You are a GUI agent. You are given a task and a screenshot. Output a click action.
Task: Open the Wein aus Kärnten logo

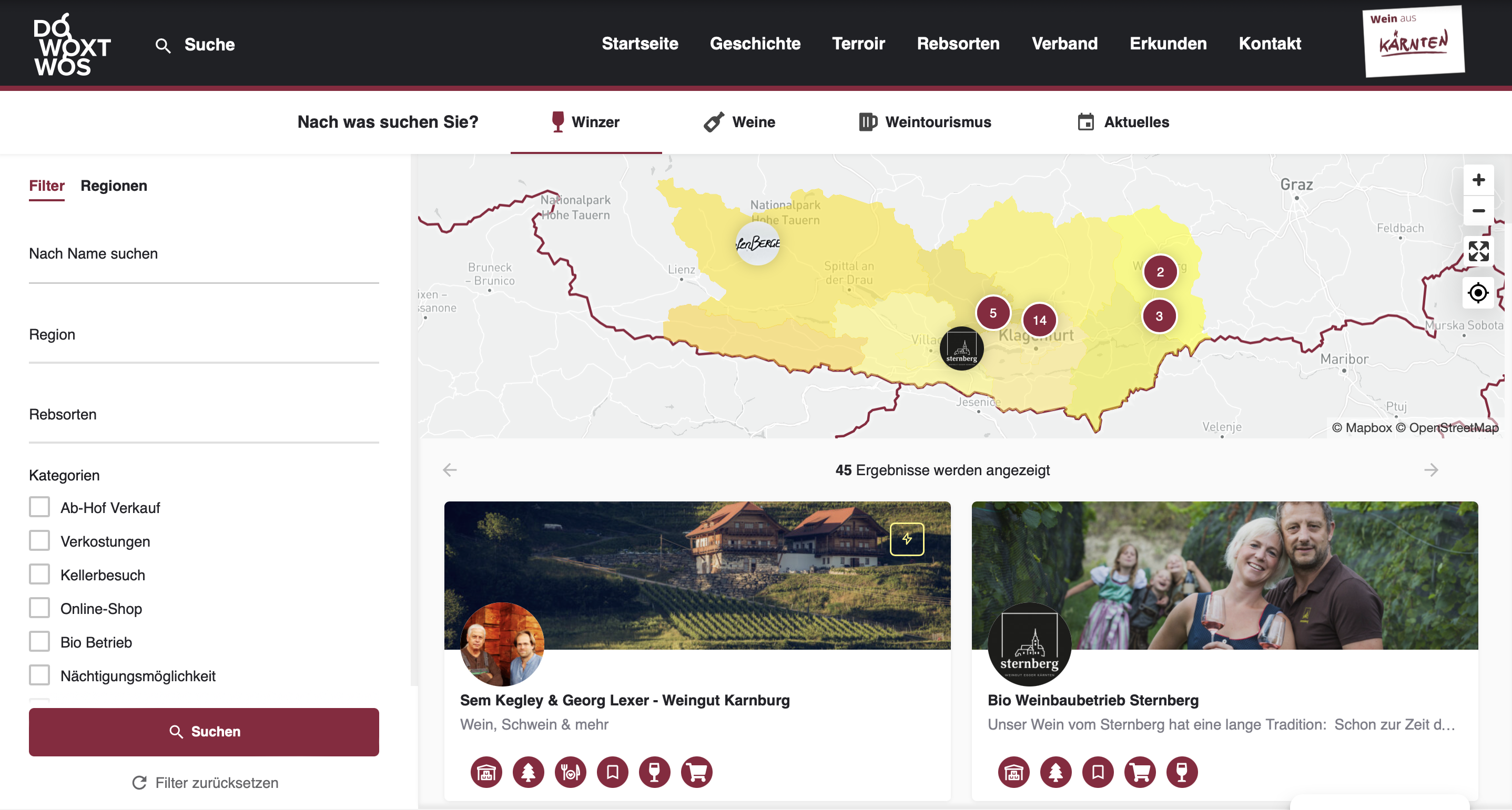1414,41
